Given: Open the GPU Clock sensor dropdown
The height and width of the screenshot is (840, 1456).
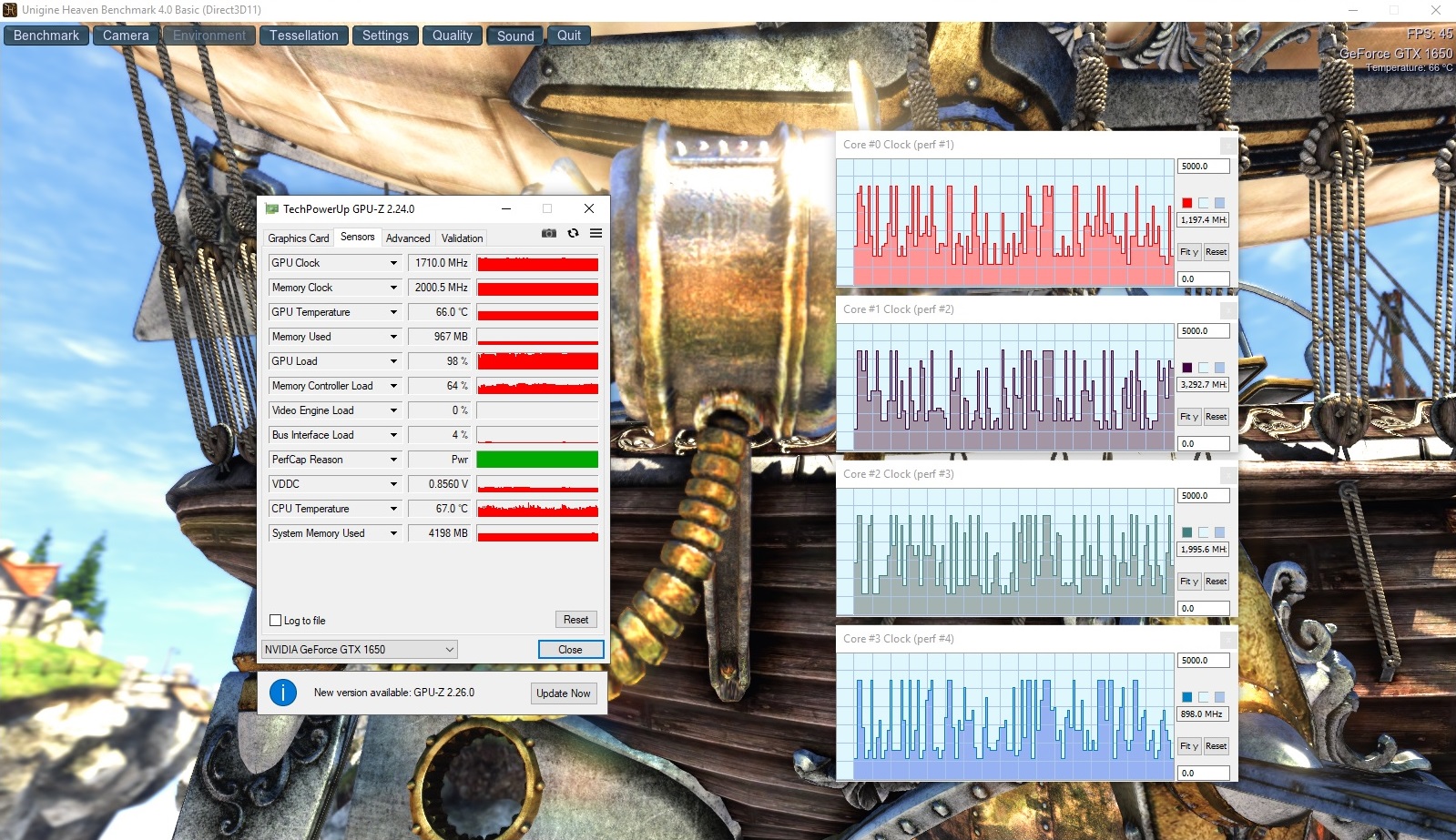Looking at the screenshot, I should pos(393,263).
